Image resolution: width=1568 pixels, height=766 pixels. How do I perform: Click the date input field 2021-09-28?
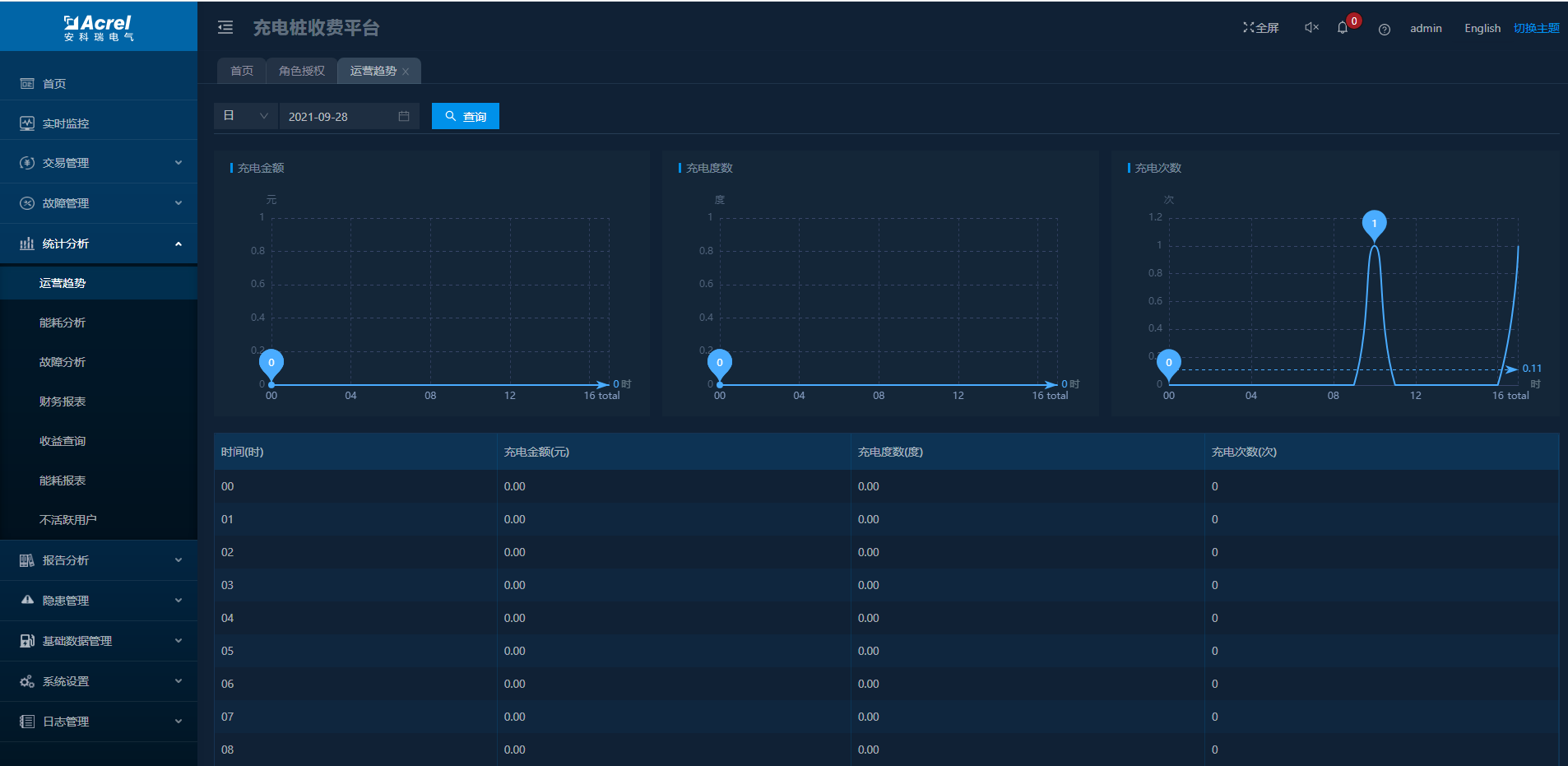[x=337, y=117]
